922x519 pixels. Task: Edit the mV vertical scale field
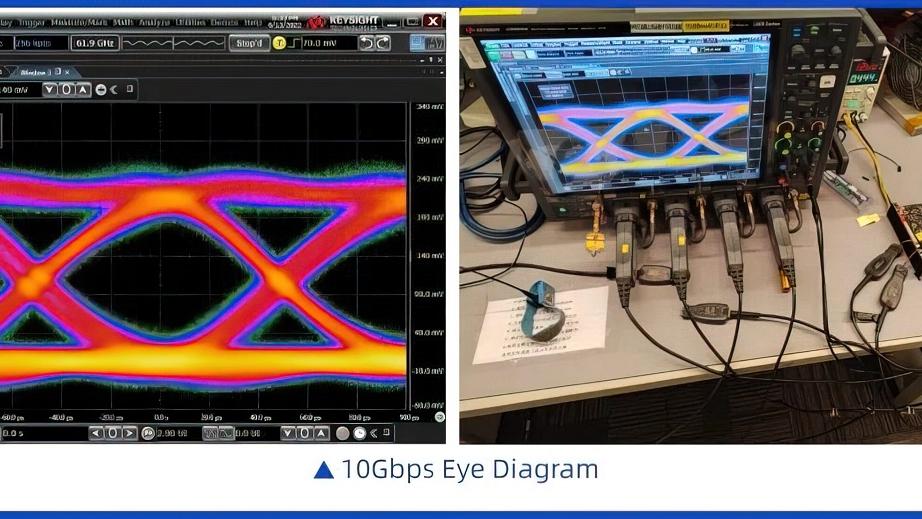[20, 89]
